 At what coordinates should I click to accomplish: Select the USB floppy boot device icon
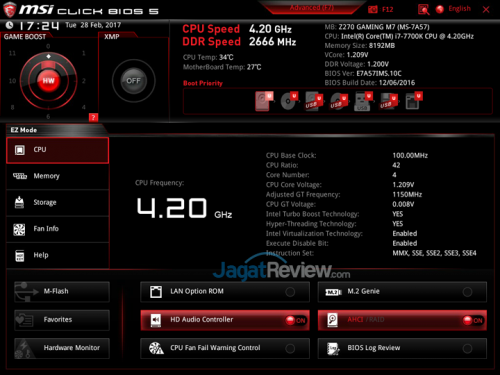tap(388, 102)
